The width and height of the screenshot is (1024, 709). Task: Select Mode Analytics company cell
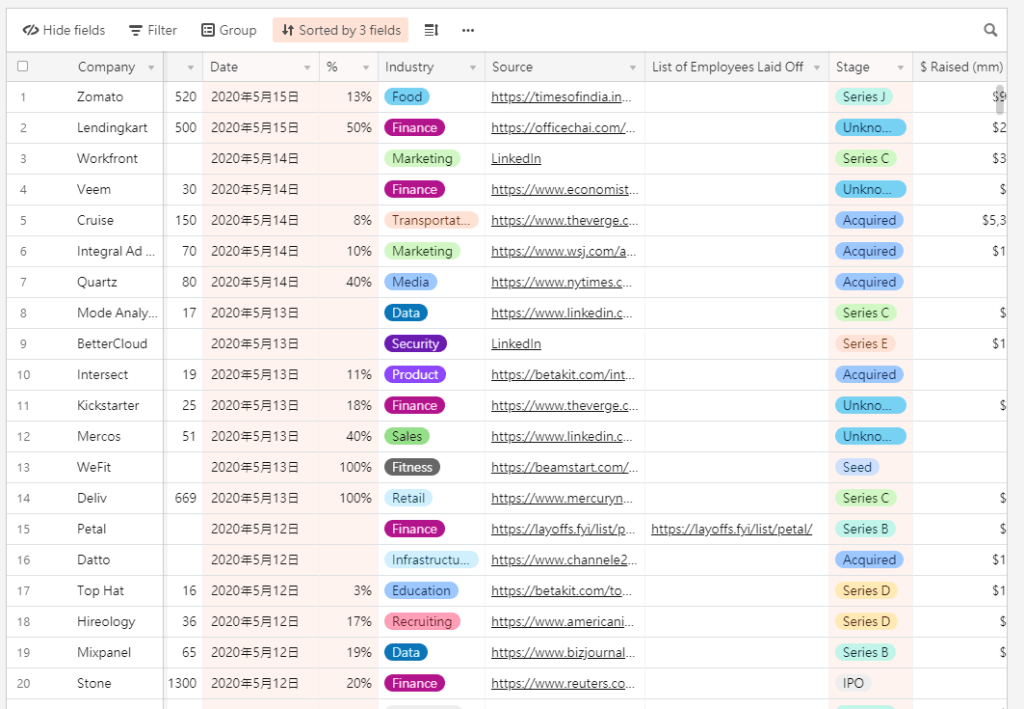pos(117,313)
